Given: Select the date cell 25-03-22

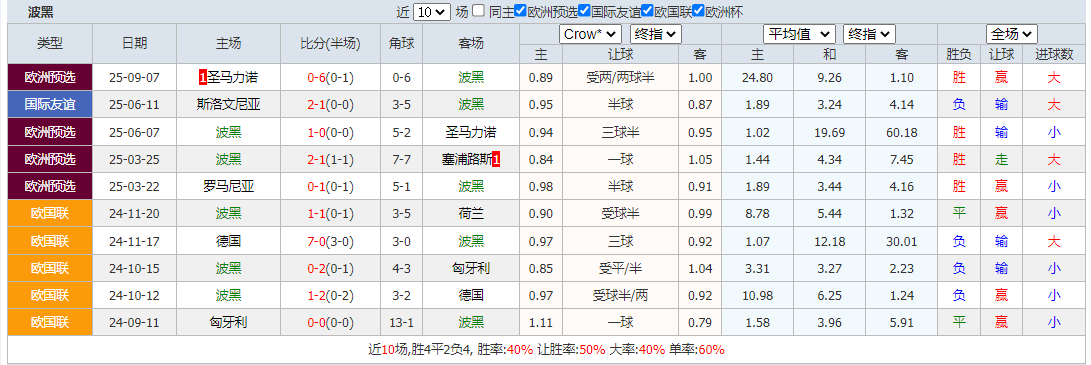Looking at the screenshot, I should [x=134, y=187].
